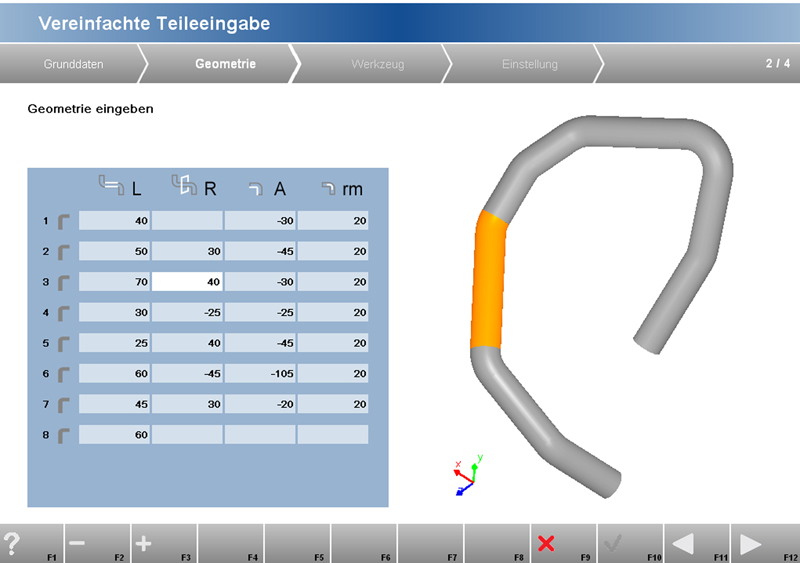Click the empty F4 function key button

coord(231,544)
